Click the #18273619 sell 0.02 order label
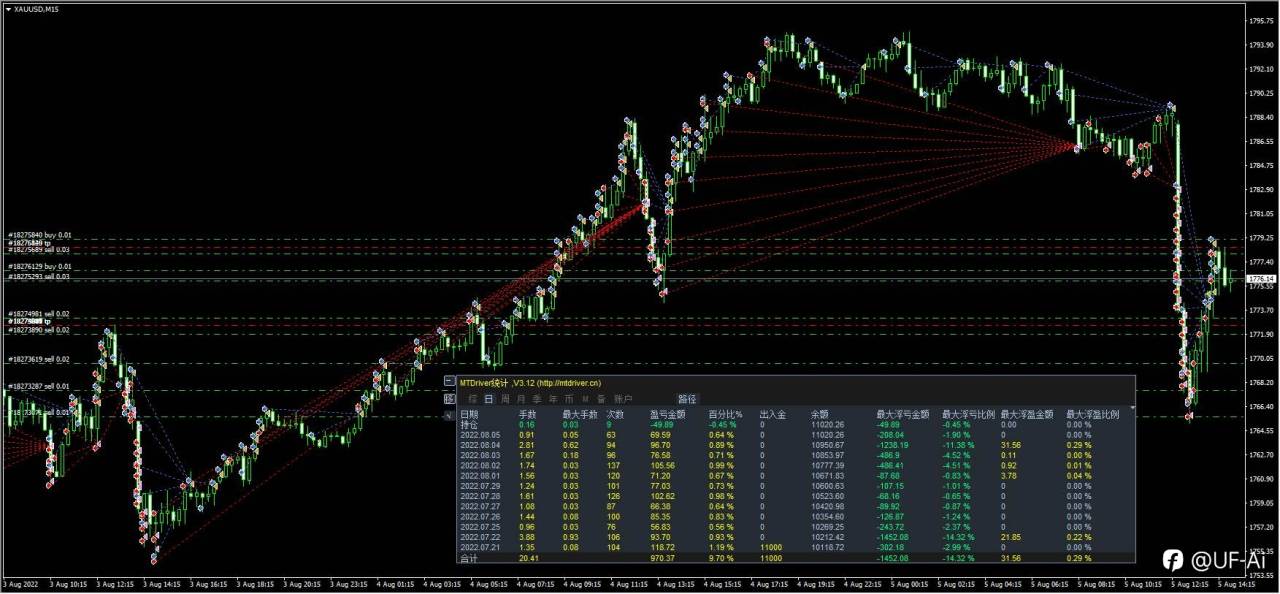This screenshot has height=594, width=1280. tap(38, 359)
